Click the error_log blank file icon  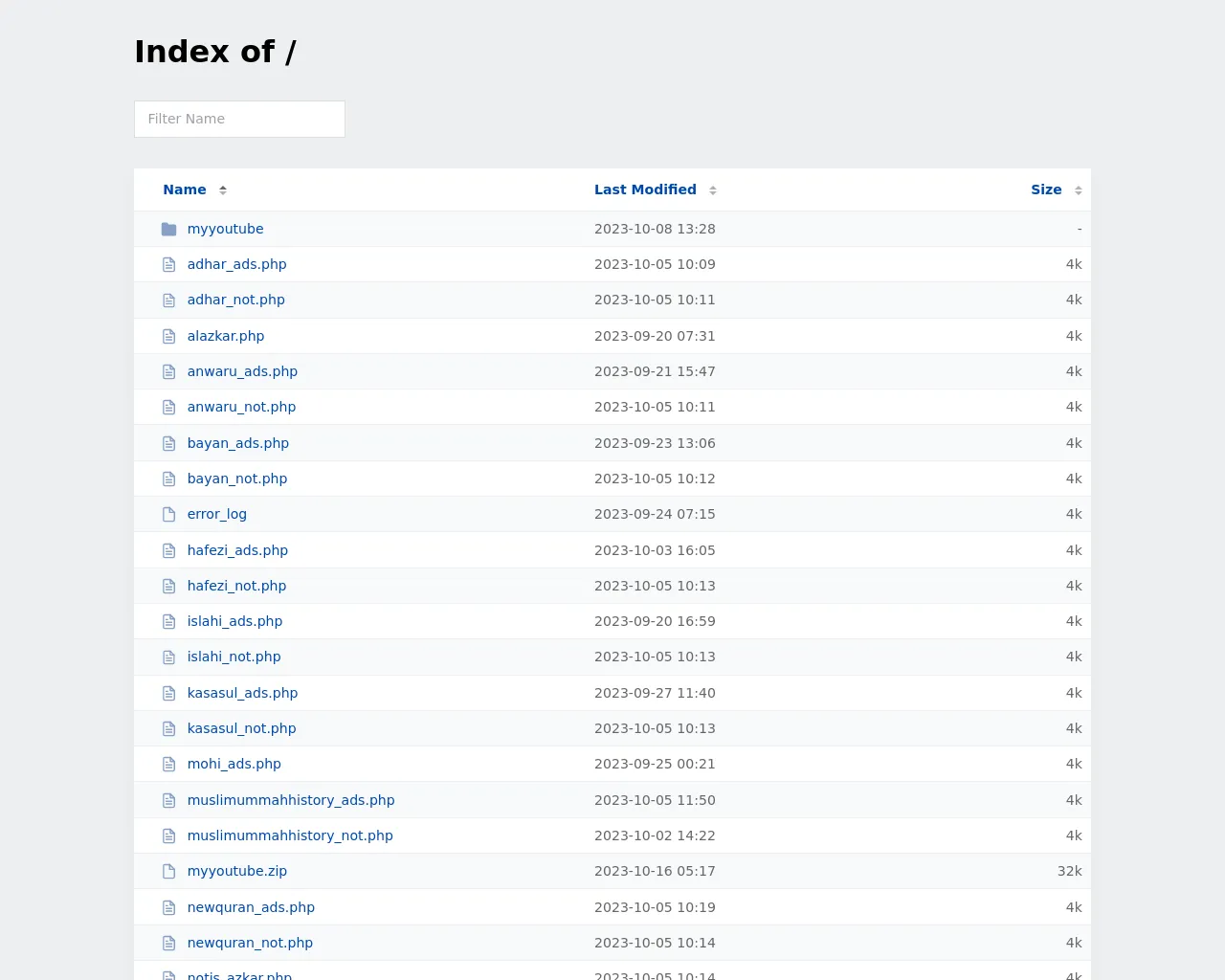point(169,515)
